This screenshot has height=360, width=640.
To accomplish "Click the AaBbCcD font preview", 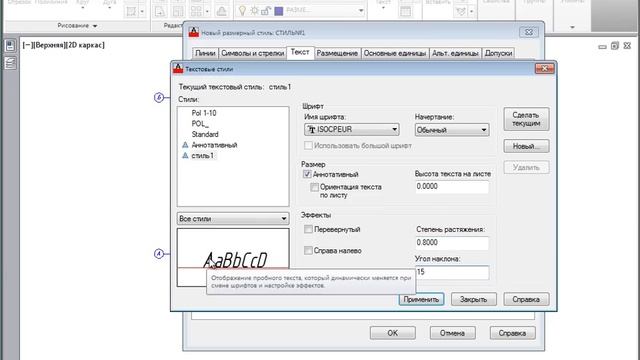I will point(235,260).
